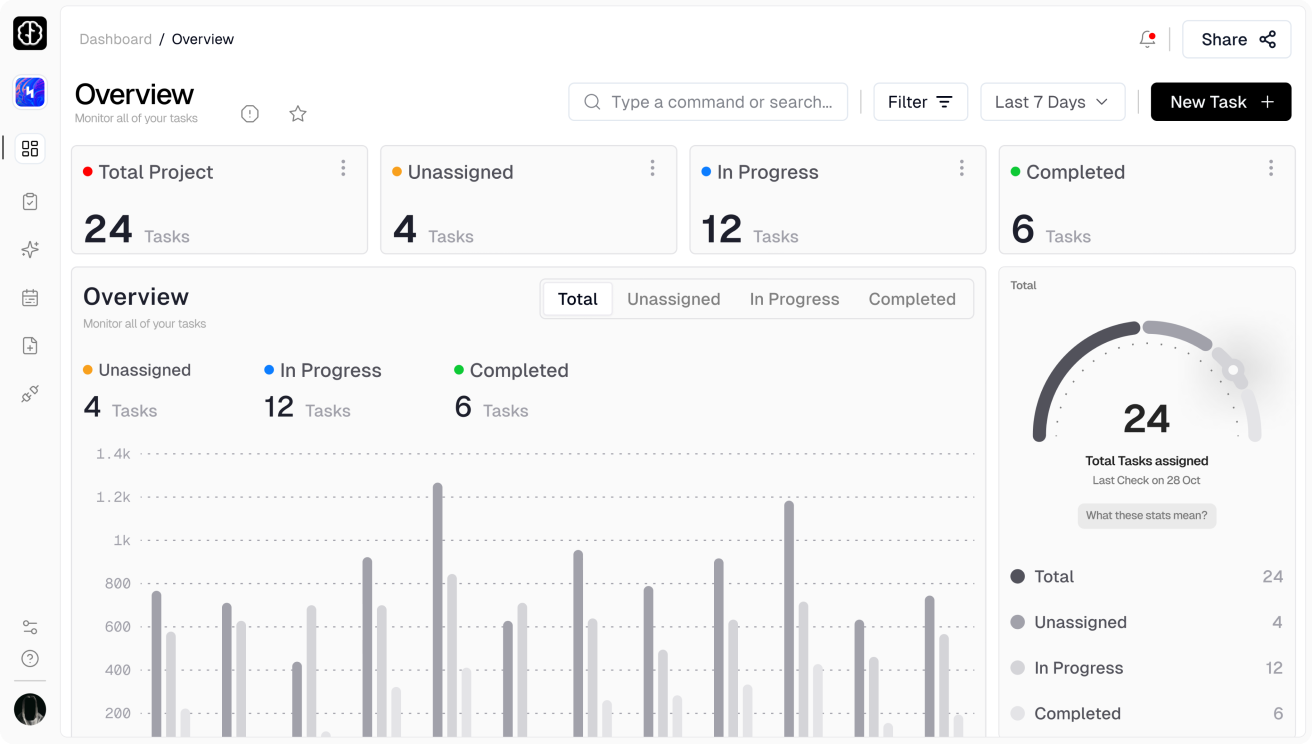This screenshot has width=1312, height=744.
Task: Expand the Last 7 Days dropdown
Action: 1052,102
